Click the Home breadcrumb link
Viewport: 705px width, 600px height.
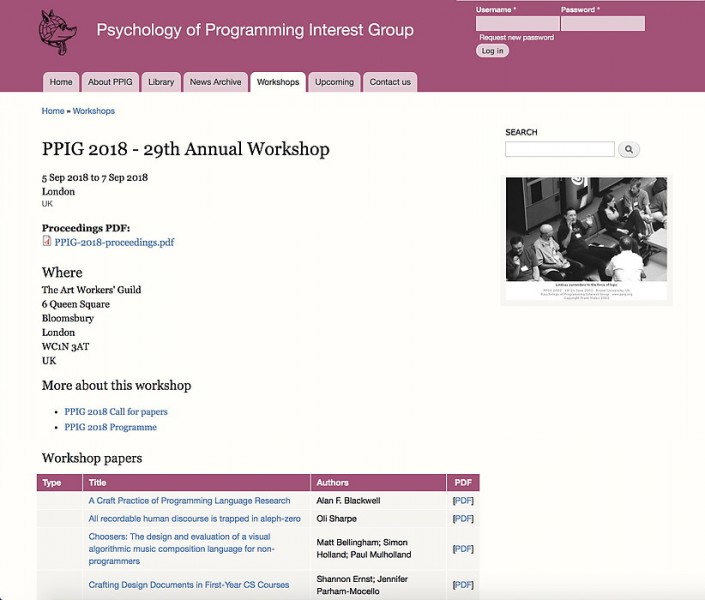pos(52,111)
